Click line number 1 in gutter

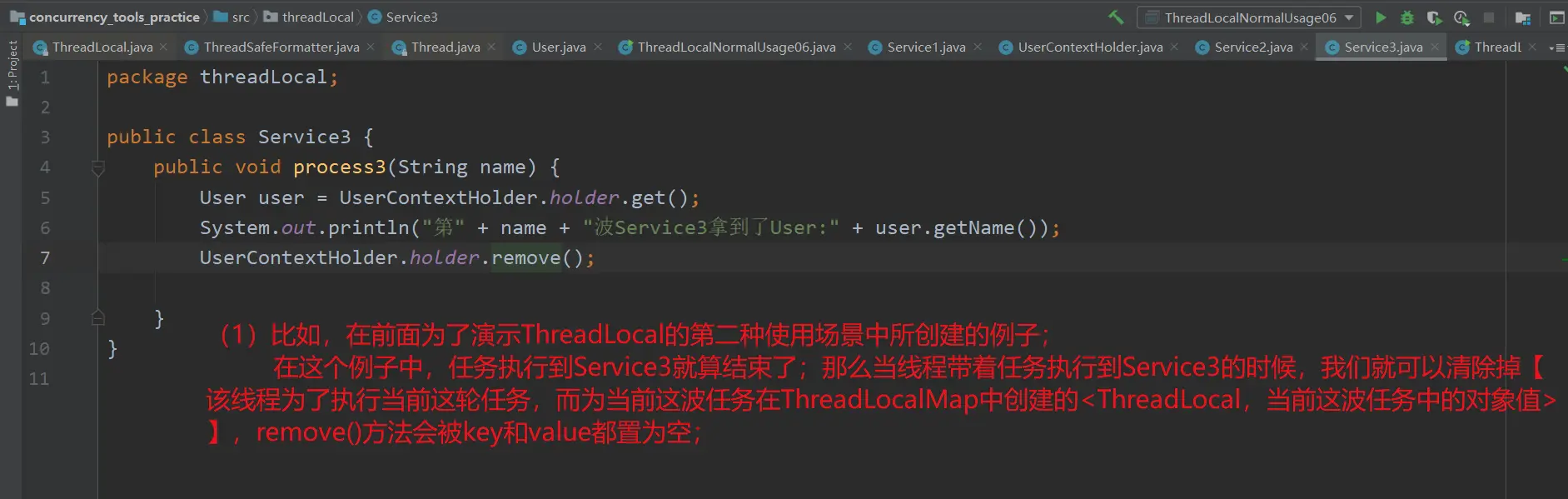(45, 77)
